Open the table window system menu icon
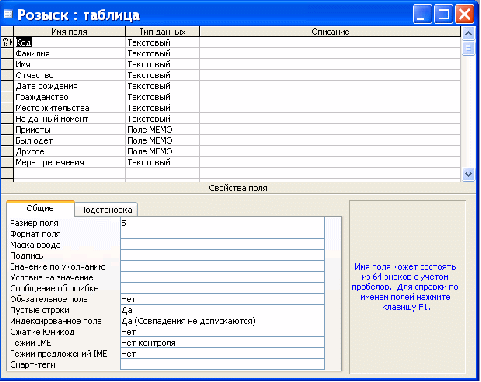Screen dimensions: 481x382 click(x=8, y=14)
